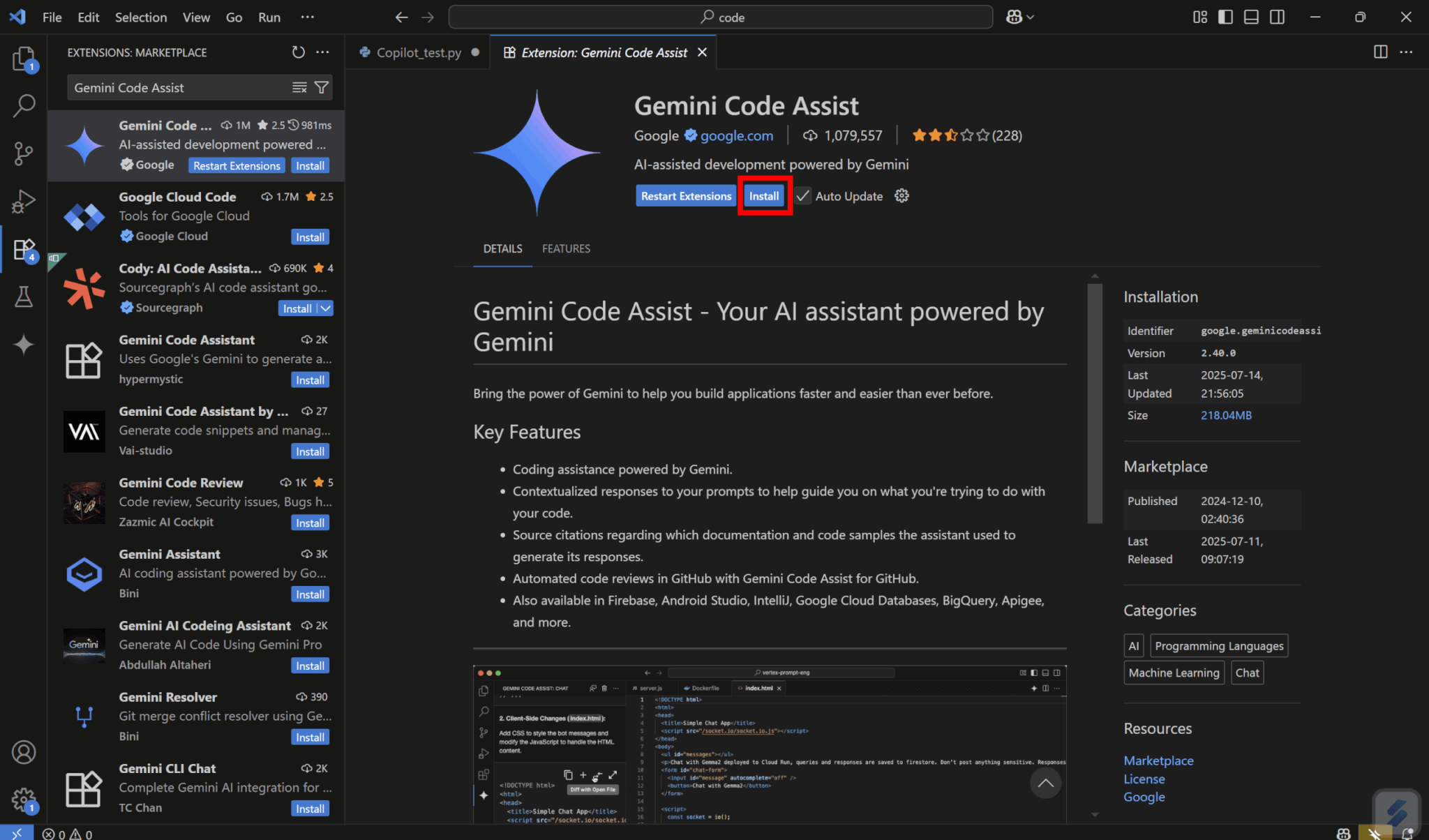The width and height of the screenshot is (1429, 840).
Task: Click the scroll-to-top arrow button
Action: [1045, 783]
